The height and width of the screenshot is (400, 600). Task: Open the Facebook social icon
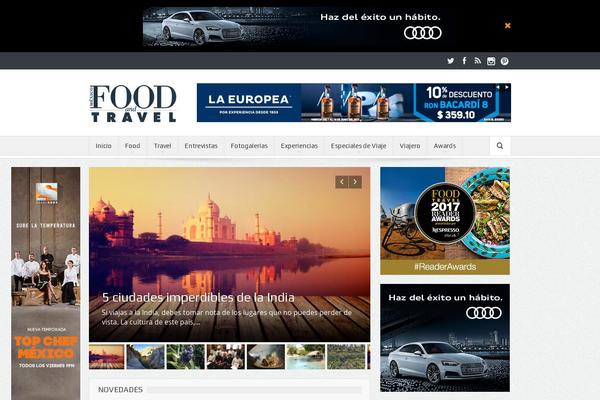point(464,60)
